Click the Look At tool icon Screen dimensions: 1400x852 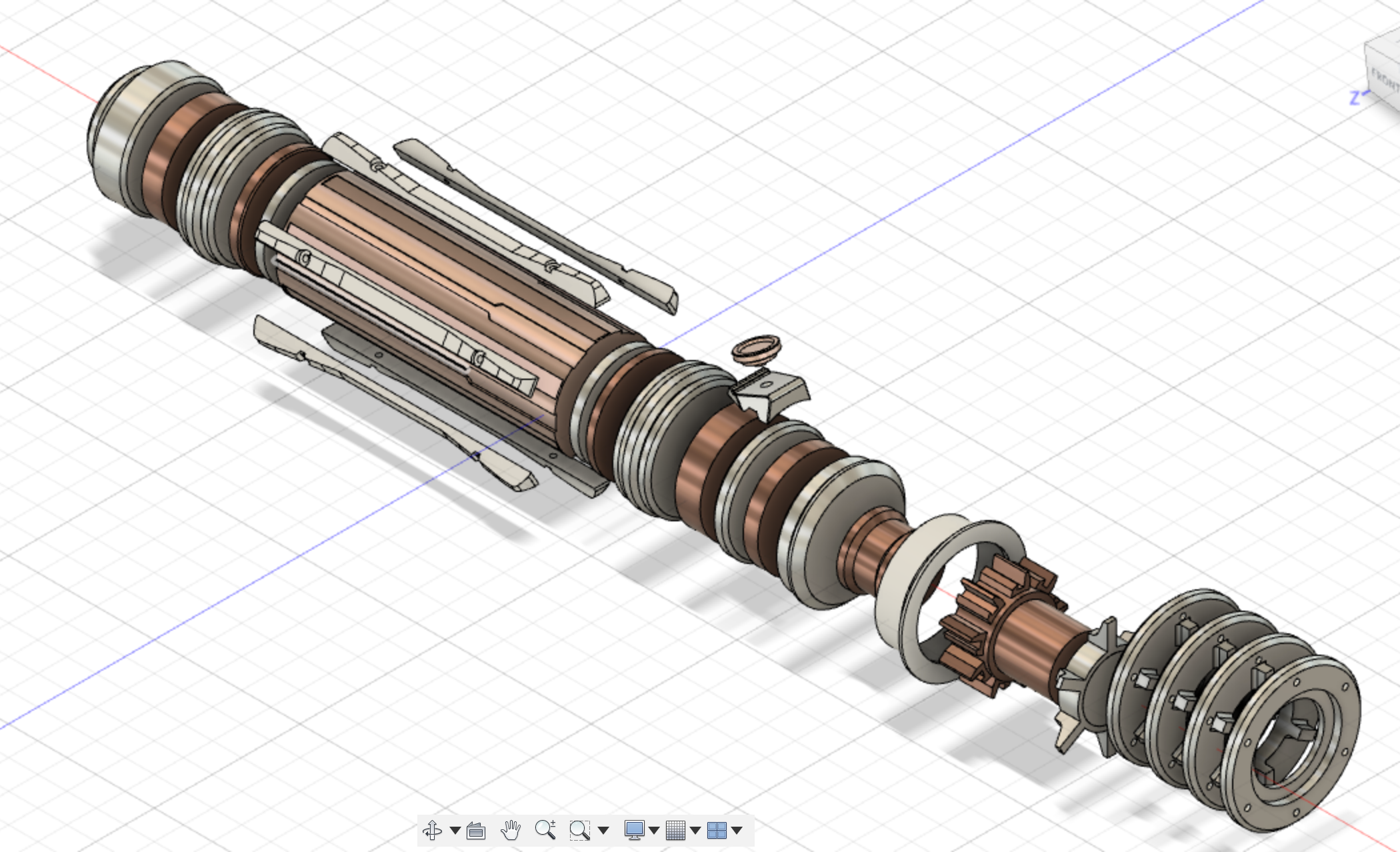[476, 831]
